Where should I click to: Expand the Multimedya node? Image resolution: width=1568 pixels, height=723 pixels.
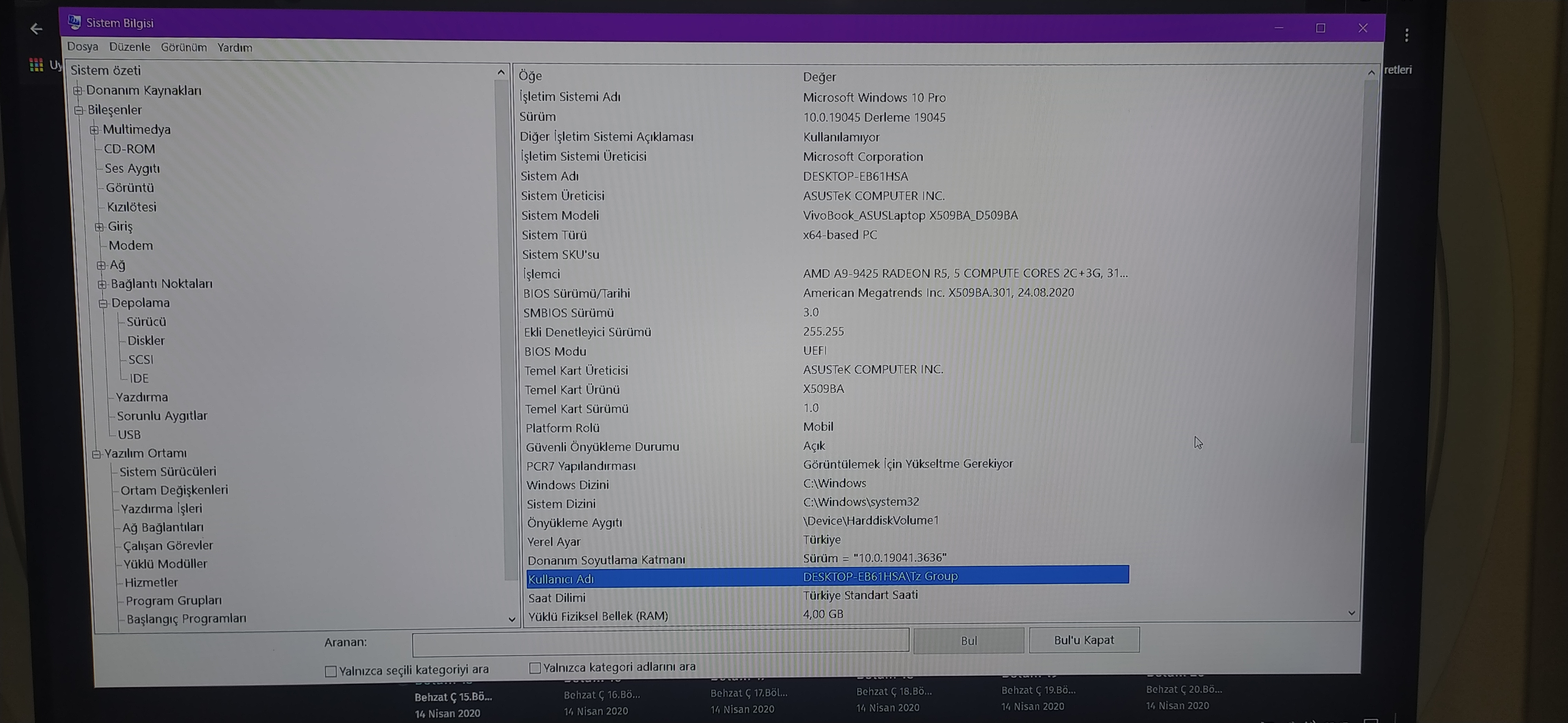94,130
